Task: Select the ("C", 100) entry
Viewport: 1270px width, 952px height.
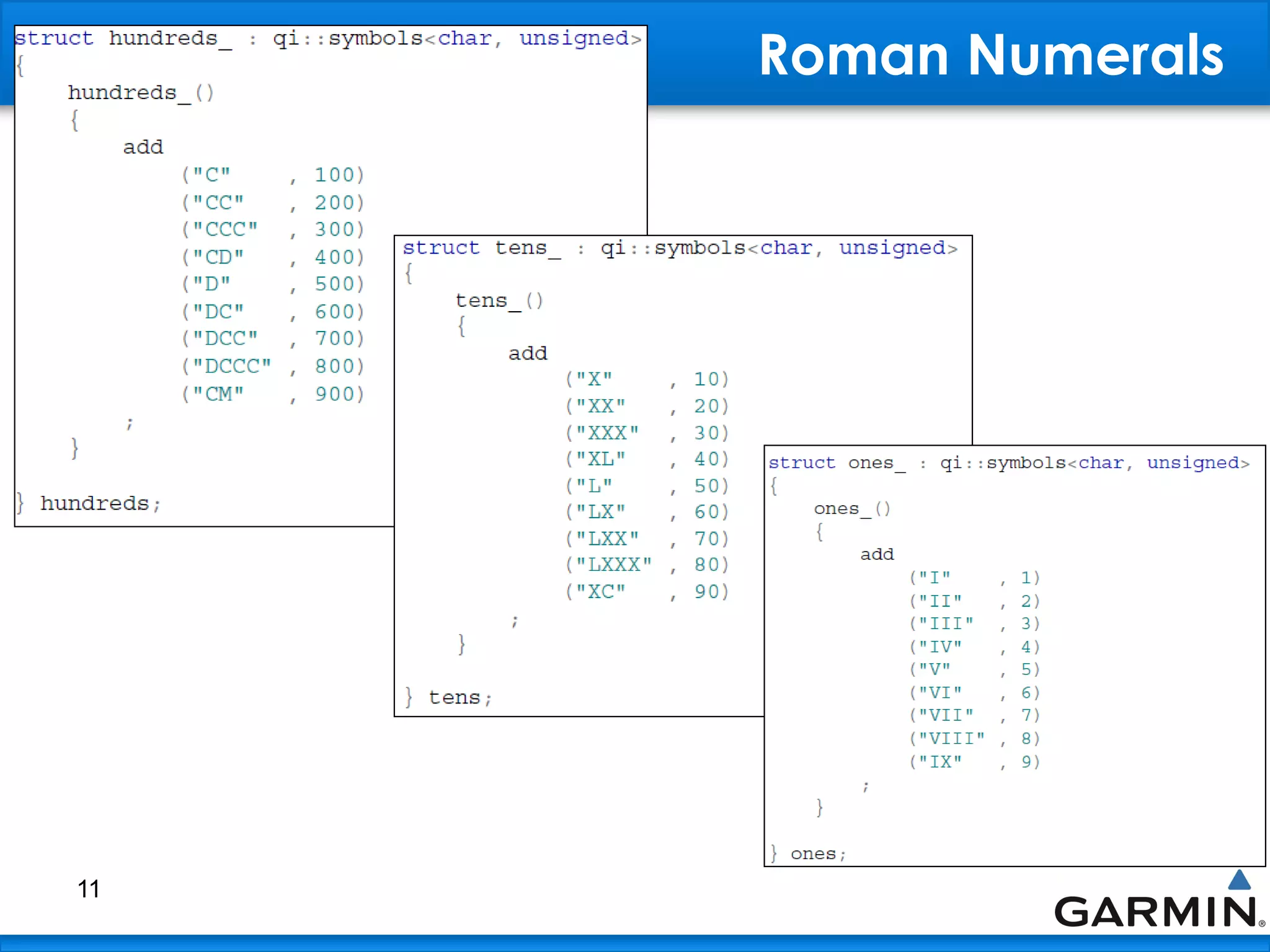Action: click(x=273, y=175)
